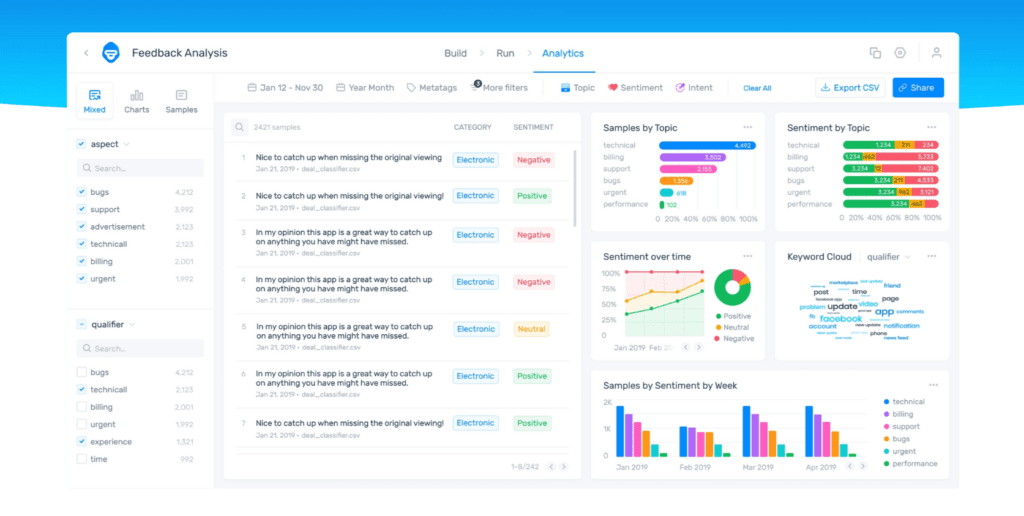
Task: Open the Intent filter dropdown
Action: pyautogui.click(x=694, y=88)
